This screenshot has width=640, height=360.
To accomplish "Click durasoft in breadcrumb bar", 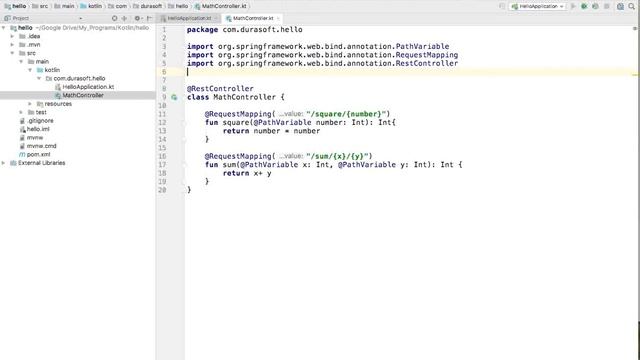I will [148, 6].
